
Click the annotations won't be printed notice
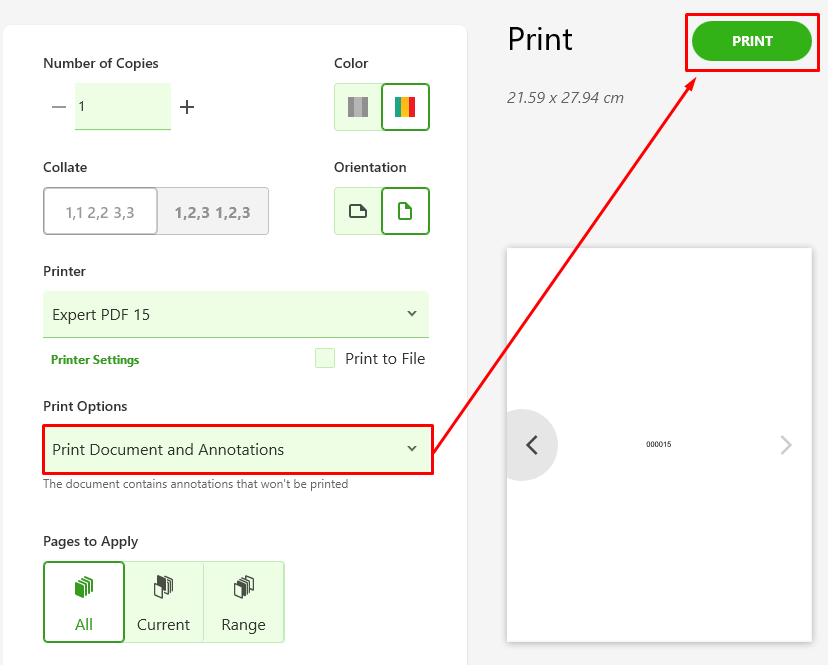click(196, 484)
